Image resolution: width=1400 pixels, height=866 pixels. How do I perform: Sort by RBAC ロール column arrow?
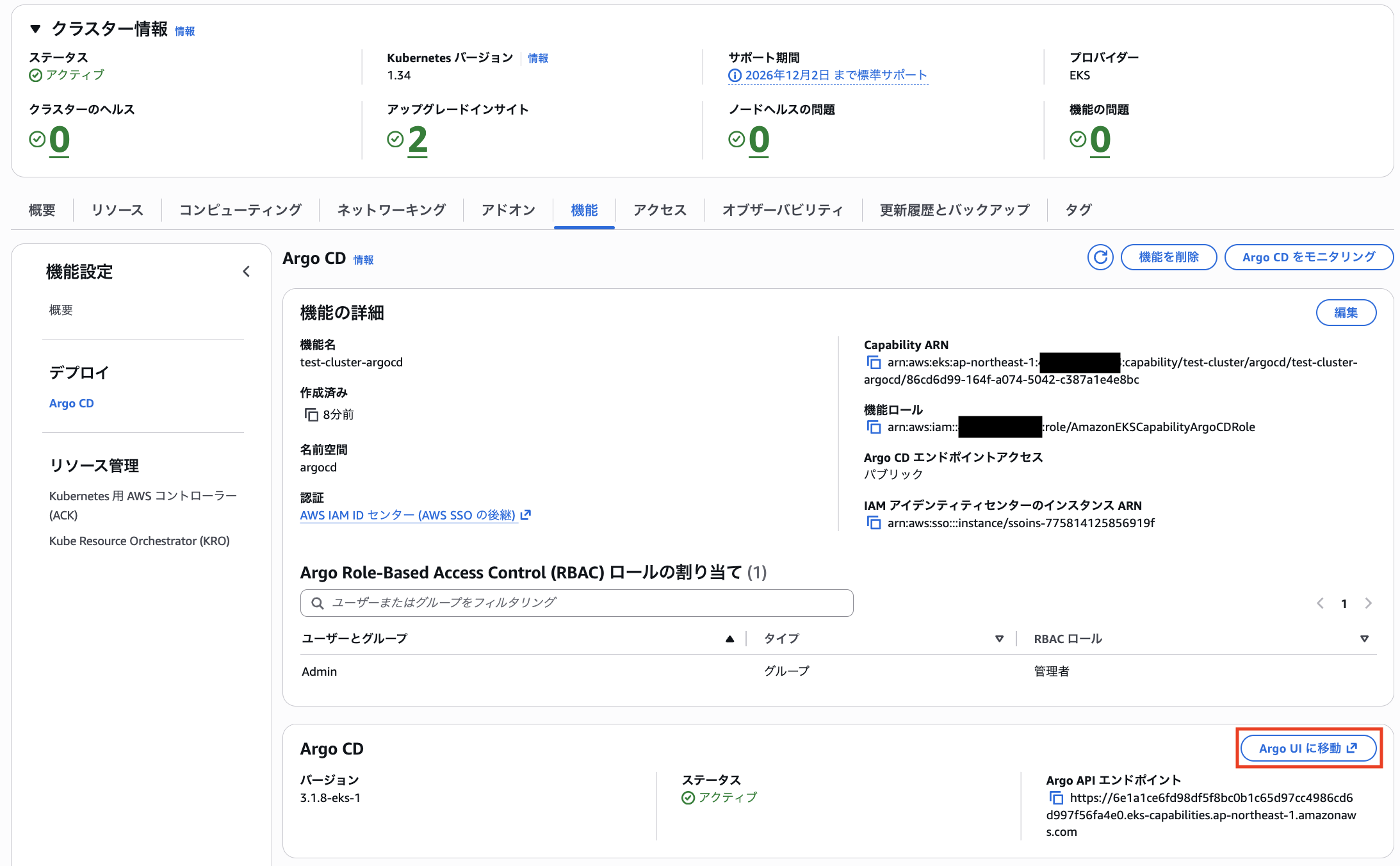point(1363,639)
